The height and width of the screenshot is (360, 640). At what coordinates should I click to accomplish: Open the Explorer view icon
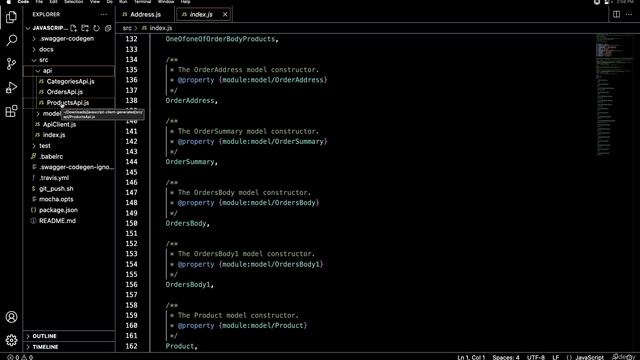[11, 17]
